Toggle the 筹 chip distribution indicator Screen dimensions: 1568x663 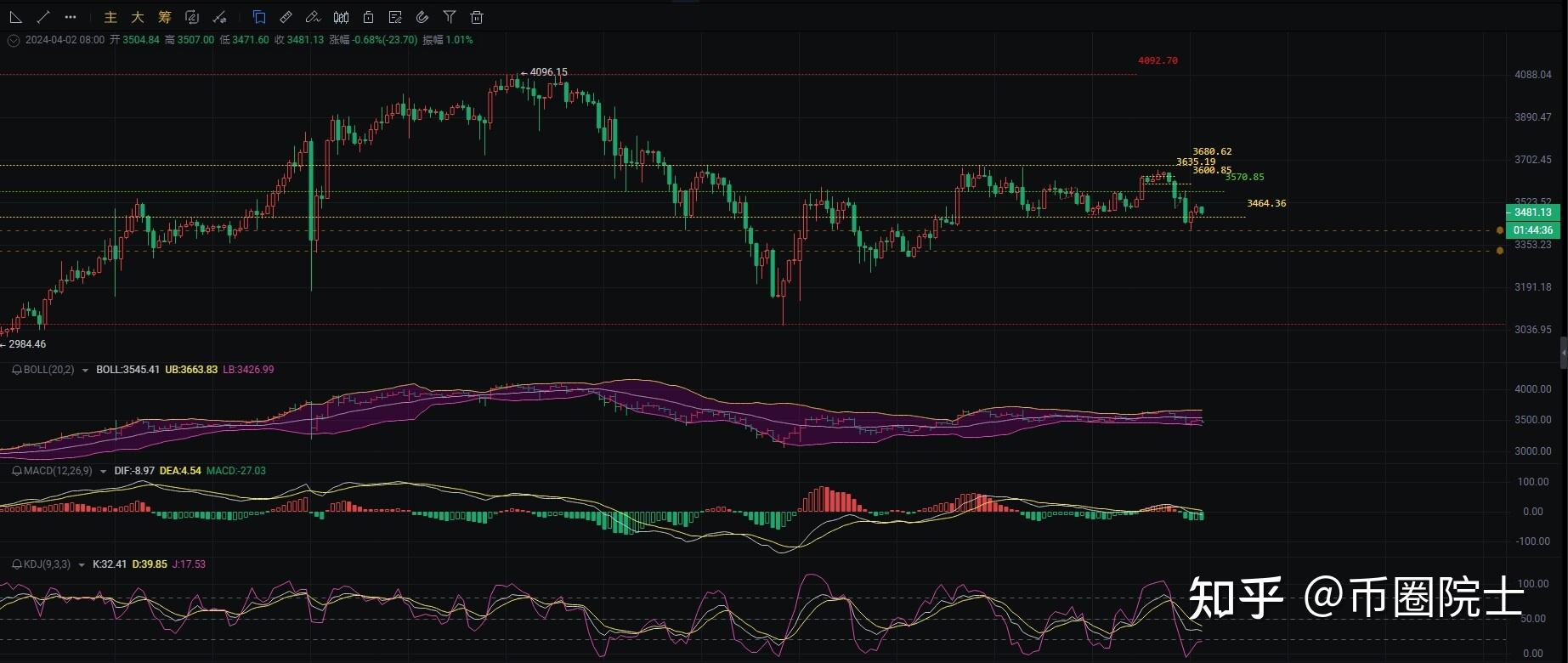click(x=165, y=17)
